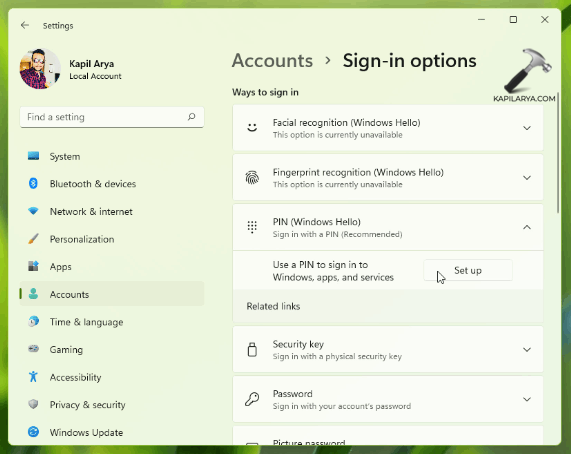Open the Apps icon in sidebar
Screen dimensions: 571x454
(x=33, y=266)
